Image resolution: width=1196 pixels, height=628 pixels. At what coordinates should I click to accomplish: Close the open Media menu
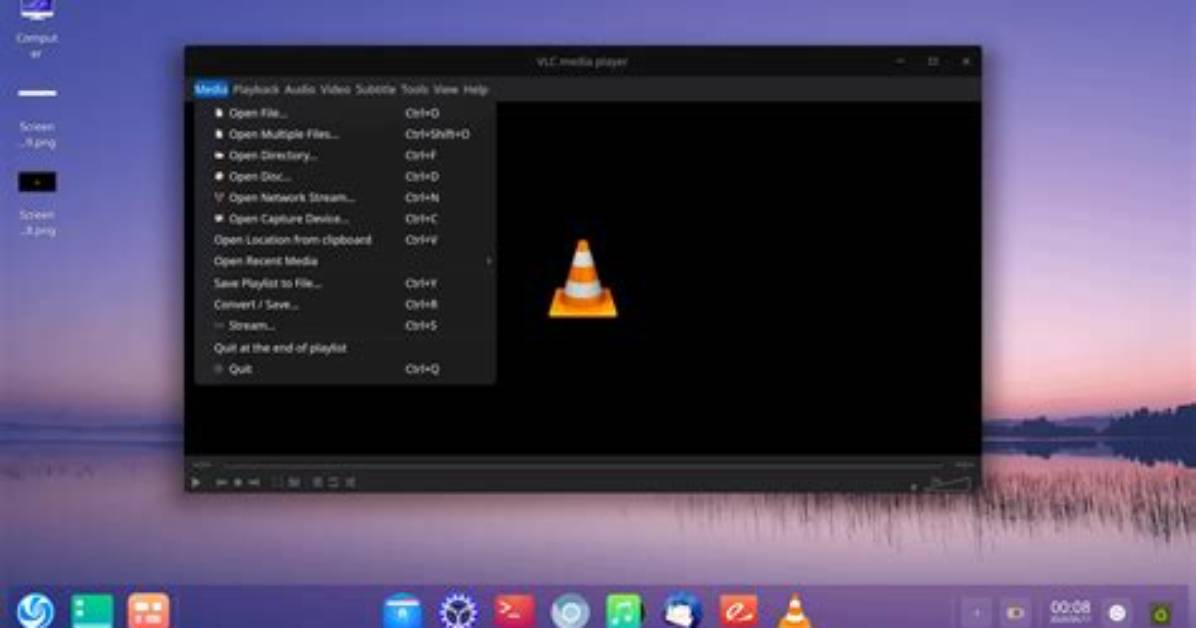[211, 89]
